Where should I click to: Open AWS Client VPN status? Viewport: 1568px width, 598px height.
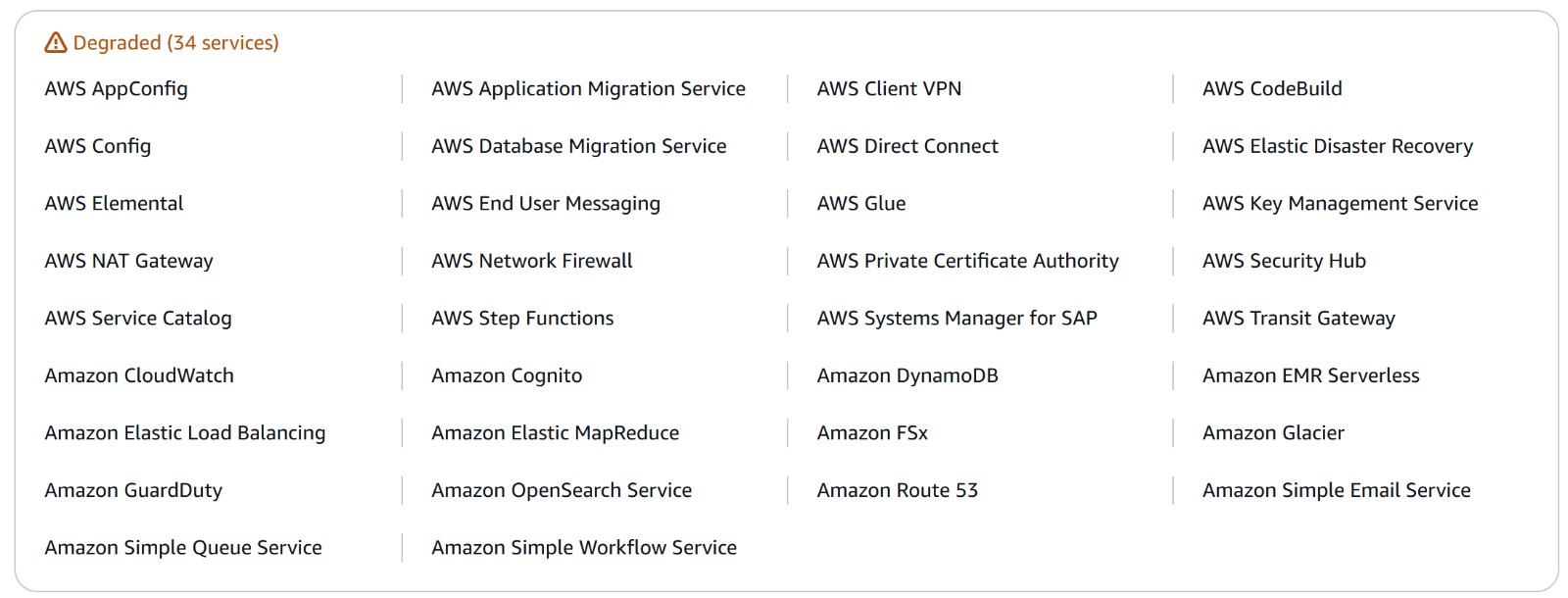pos(889,89)
